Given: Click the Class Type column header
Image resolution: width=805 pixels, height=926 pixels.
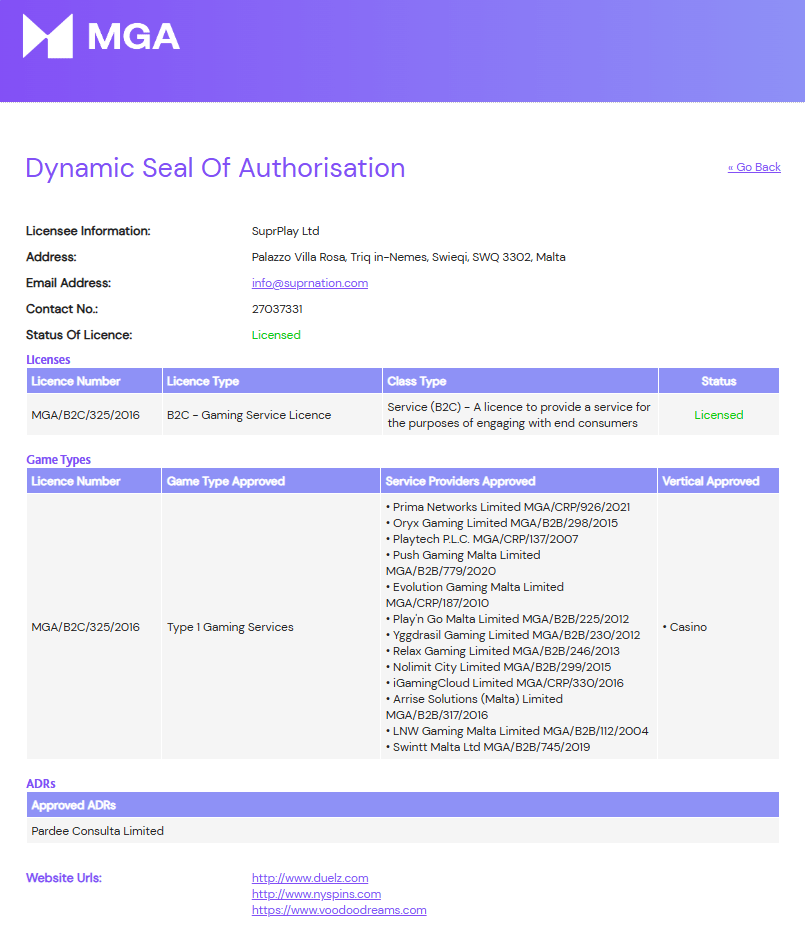Looking at the screenshot, I should (x=520, y=381).
